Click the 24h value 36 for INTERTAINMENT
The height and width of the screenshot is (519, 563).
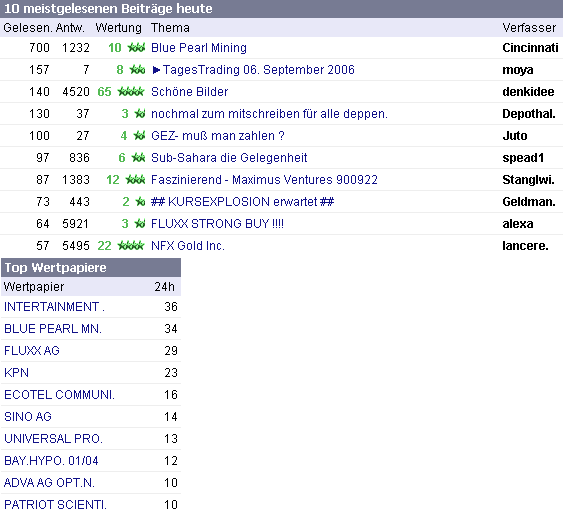(171, 306)
